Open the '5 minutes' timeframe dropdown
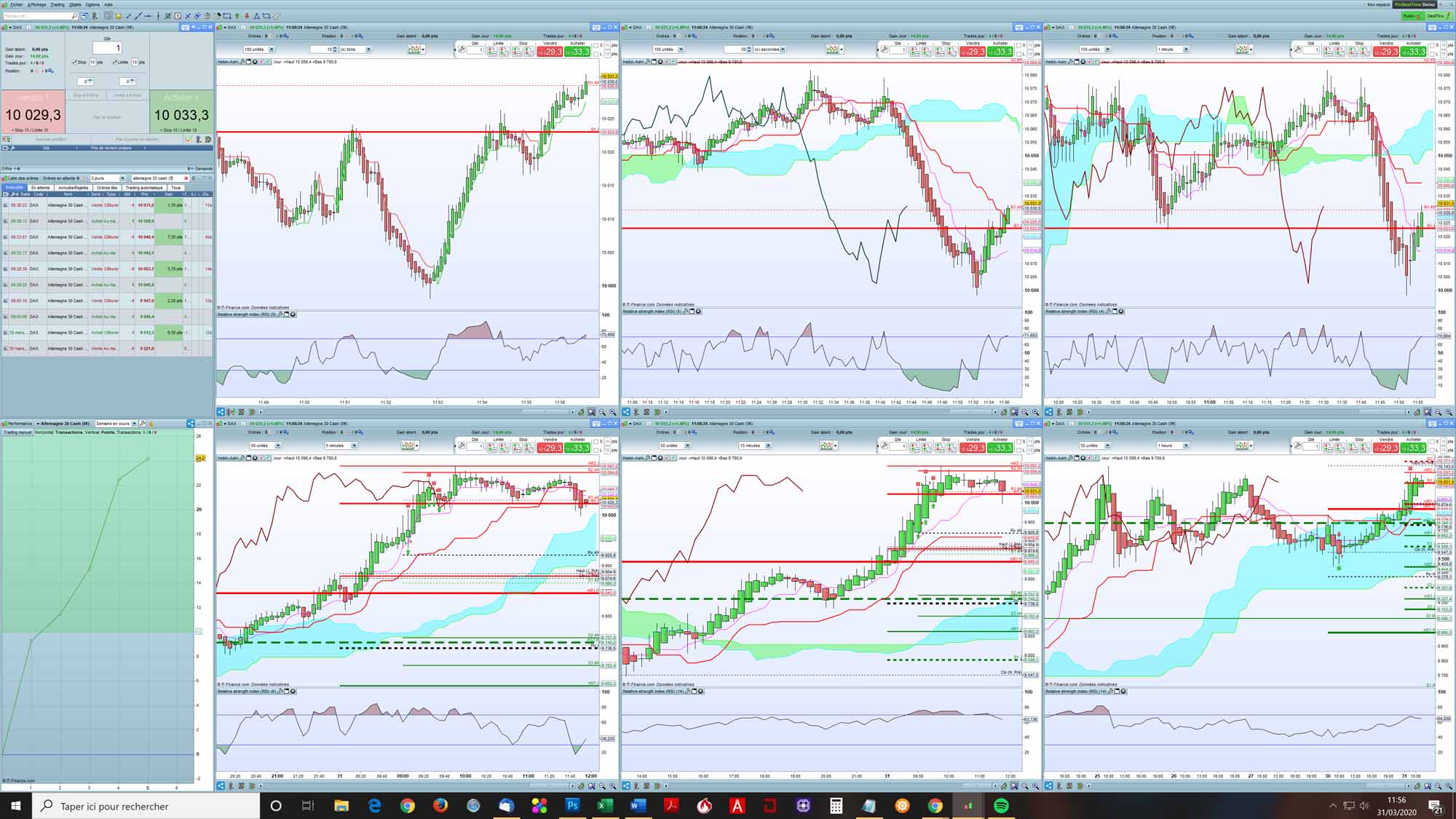Screen dimensions: 1456x819 [x=354, y=446]
